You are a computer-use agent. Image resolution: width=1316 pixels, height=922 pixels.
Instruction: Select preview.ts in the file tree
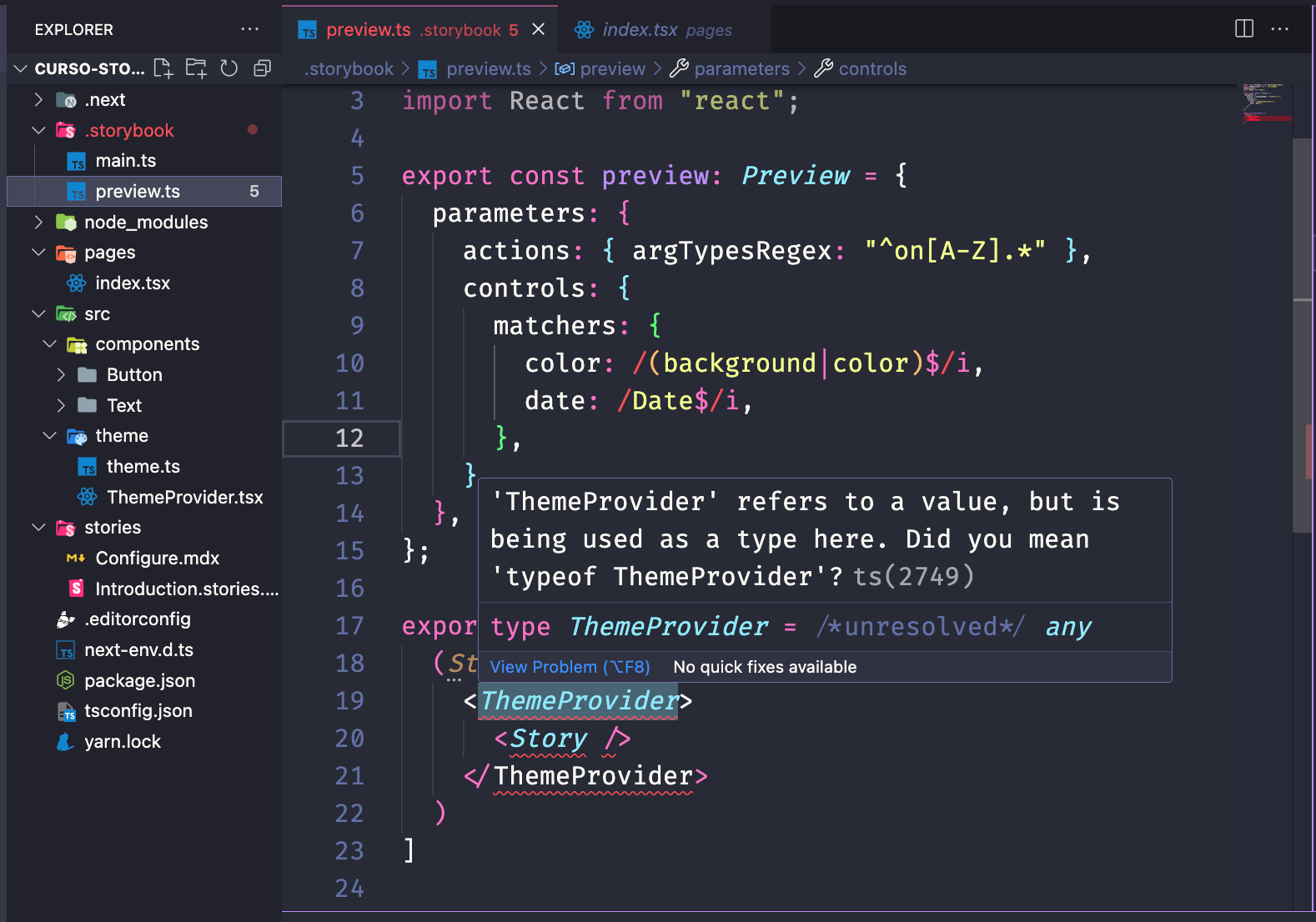[x=144, y=192]
